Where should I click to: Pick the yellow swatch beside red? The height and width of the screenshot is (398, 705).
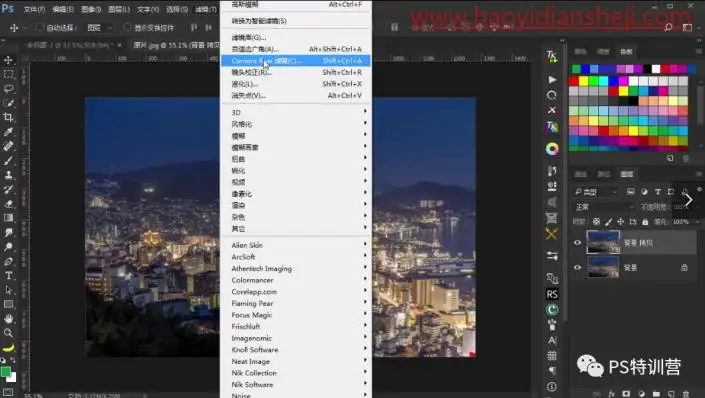(583, 81)
